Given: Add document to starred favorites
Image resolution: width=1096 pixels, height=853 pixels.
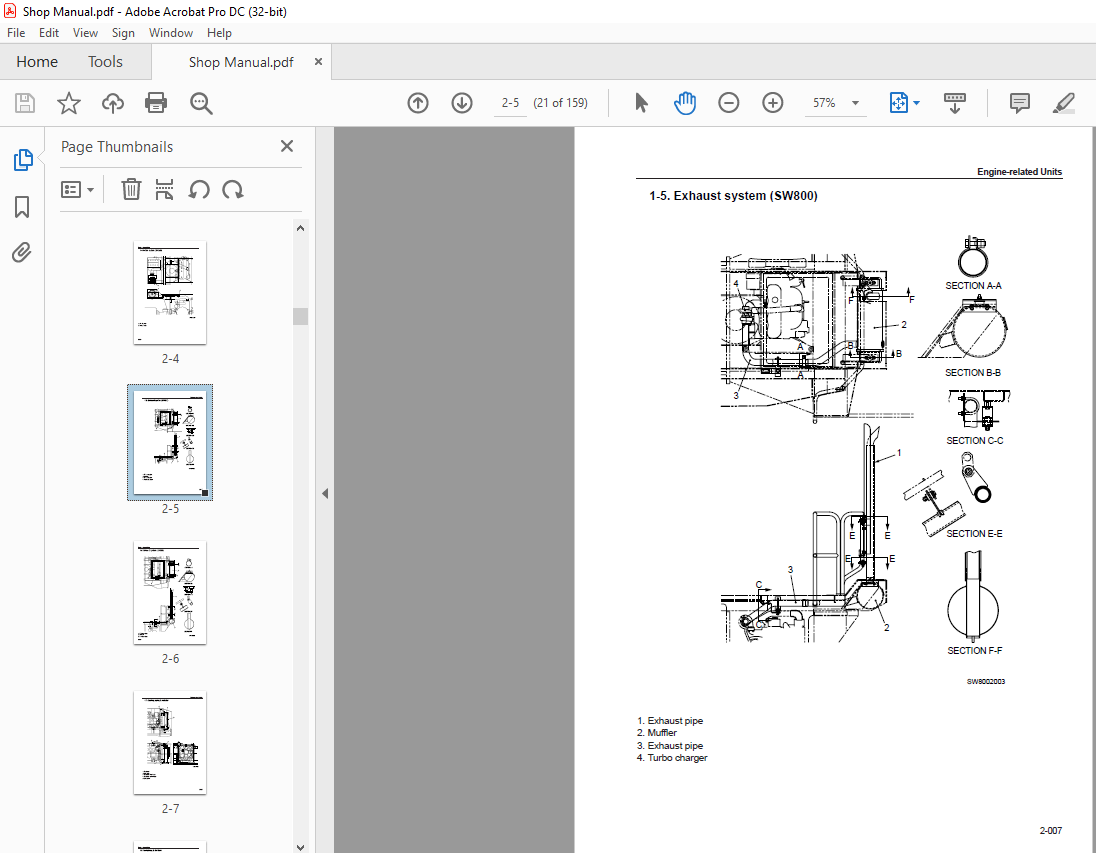Looking at the screenshot, I should pyautogui.click(x=68, y=103).
